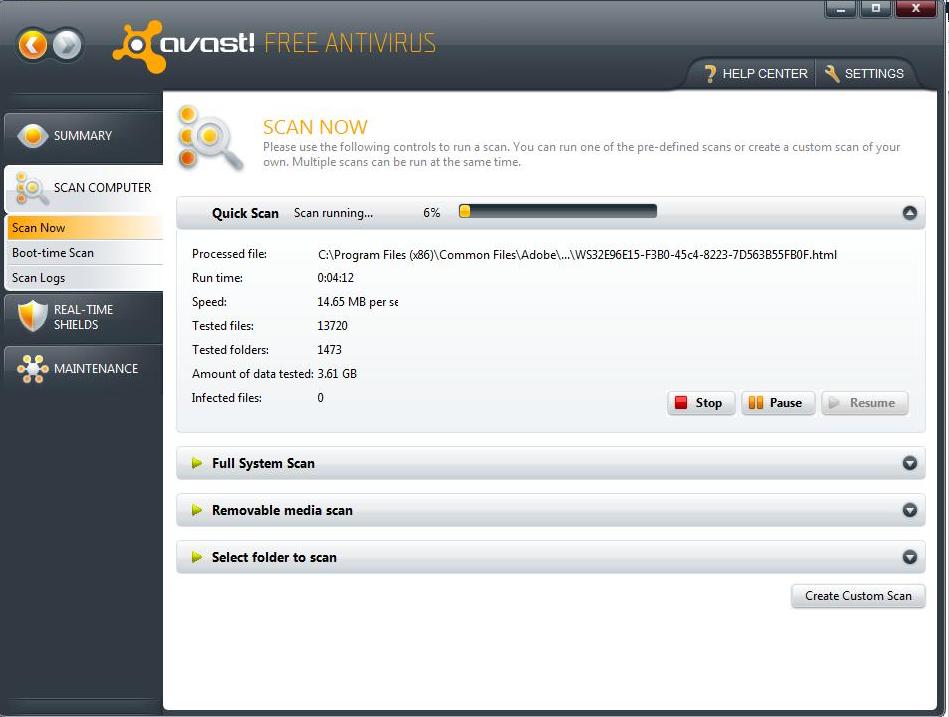
Task: Open Help Center
Action: tap(756, 74)
